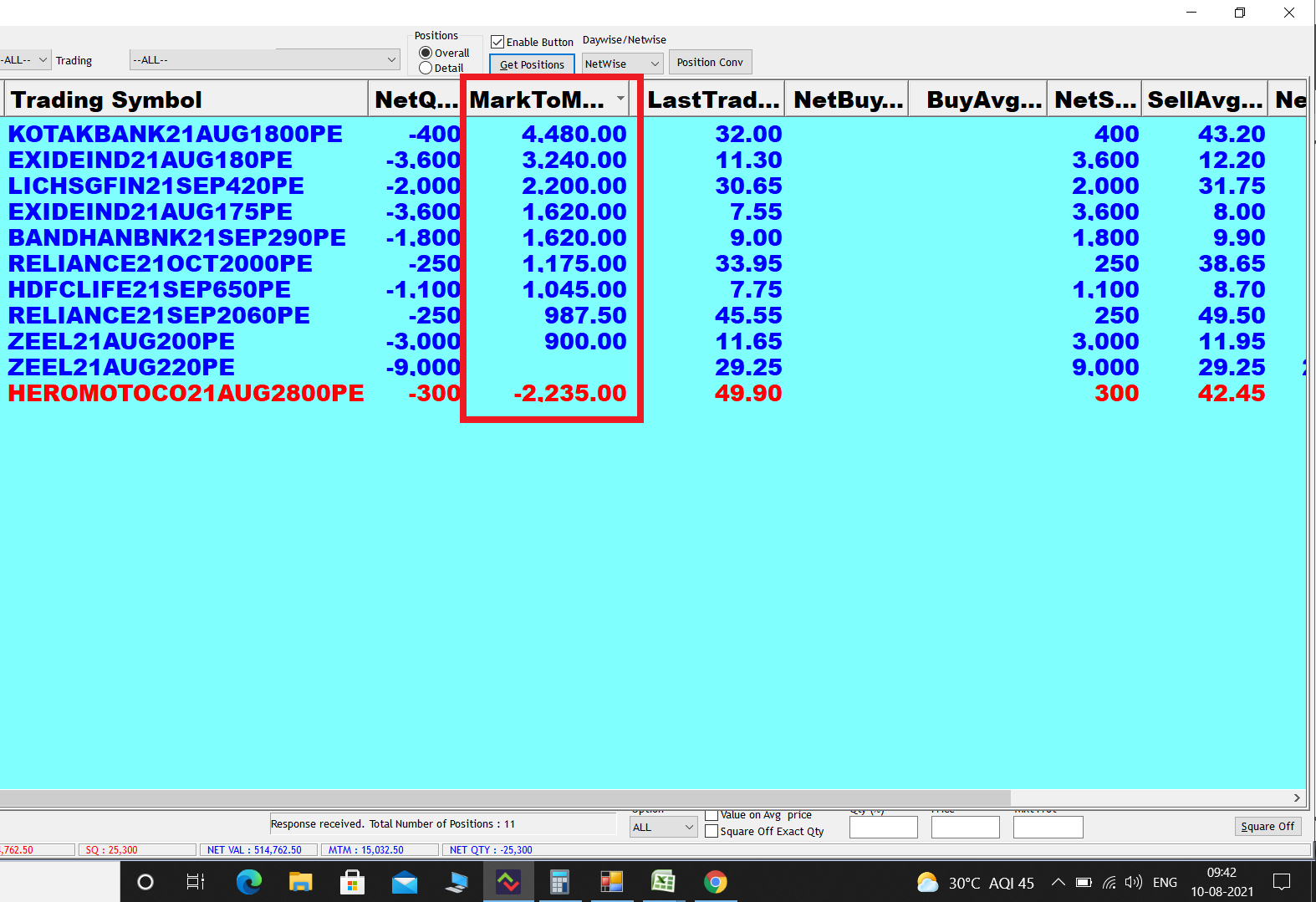Viewport: 1316px width, 902px height.
Task: Select the Overall positions radio button
Action: coord(426,53)
